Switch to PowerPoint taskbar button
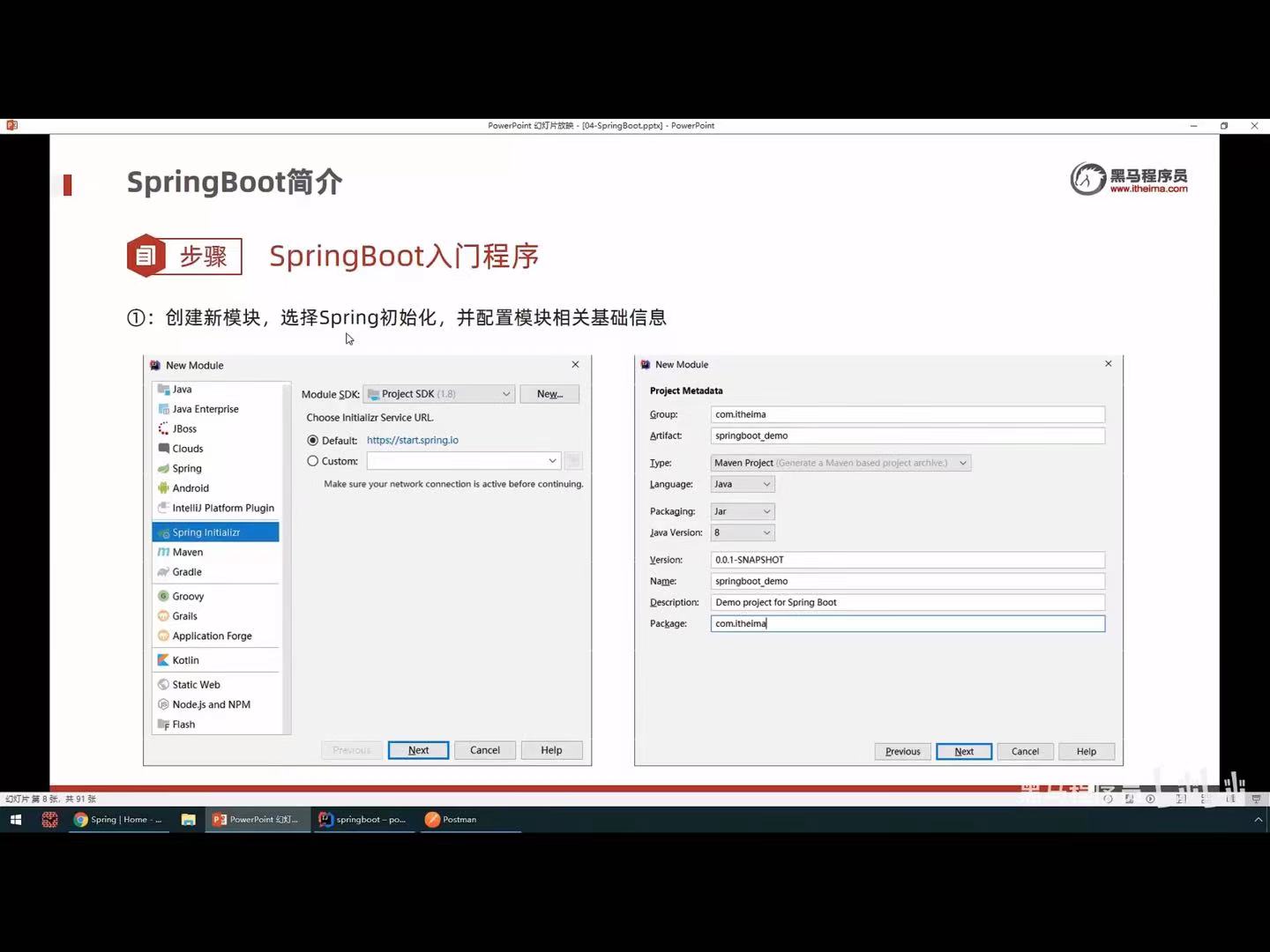The width and height of the screenshot is (1270, 952). coord(257,820)
